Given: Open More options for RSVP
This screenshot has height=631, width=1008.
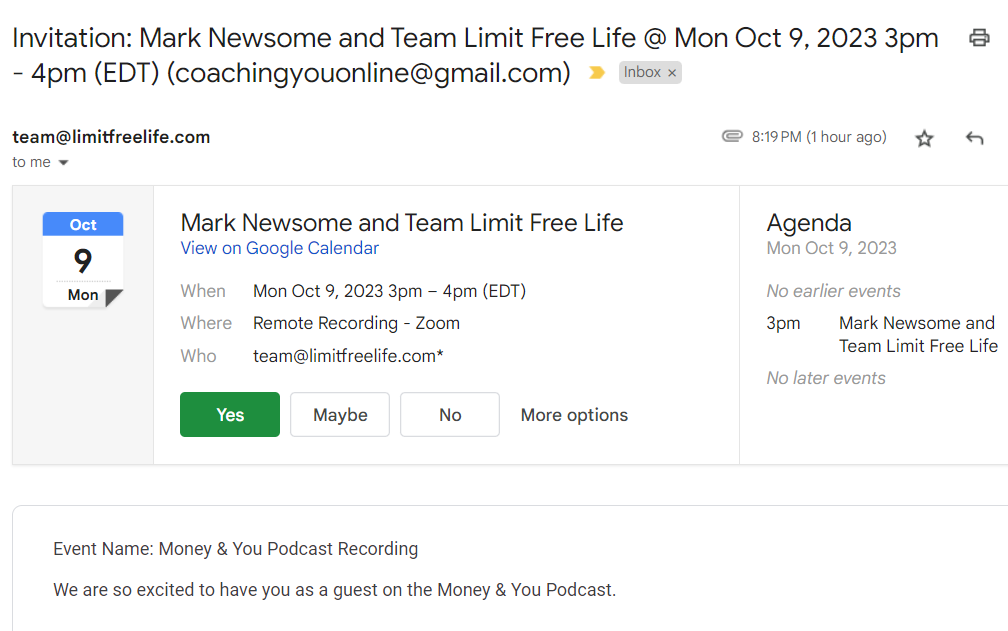Looking at the screenshot, I should (x=574, y=415).
